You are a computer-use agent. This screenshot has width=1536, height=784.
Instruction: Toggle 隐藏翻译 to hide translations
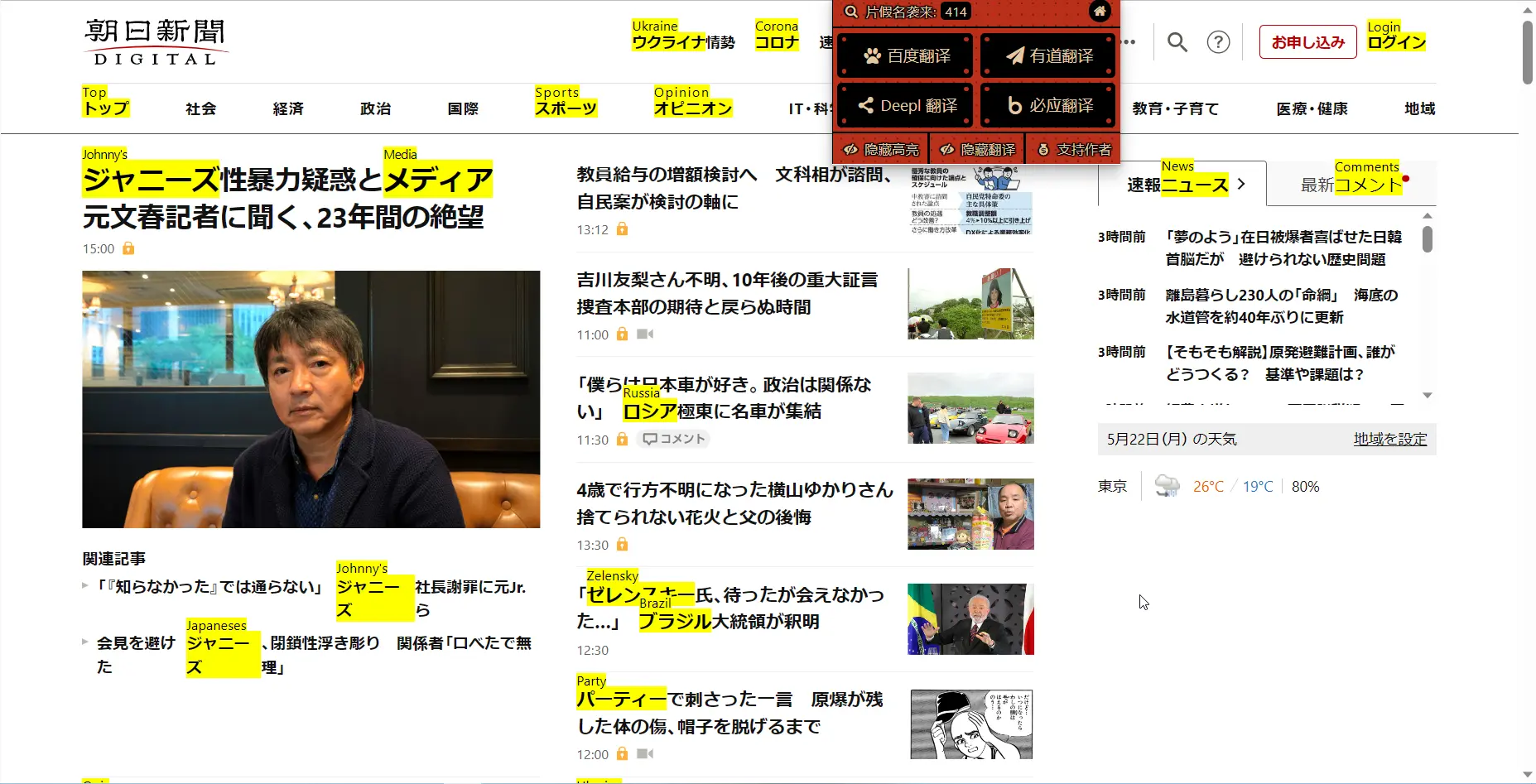tap(977, 150)
